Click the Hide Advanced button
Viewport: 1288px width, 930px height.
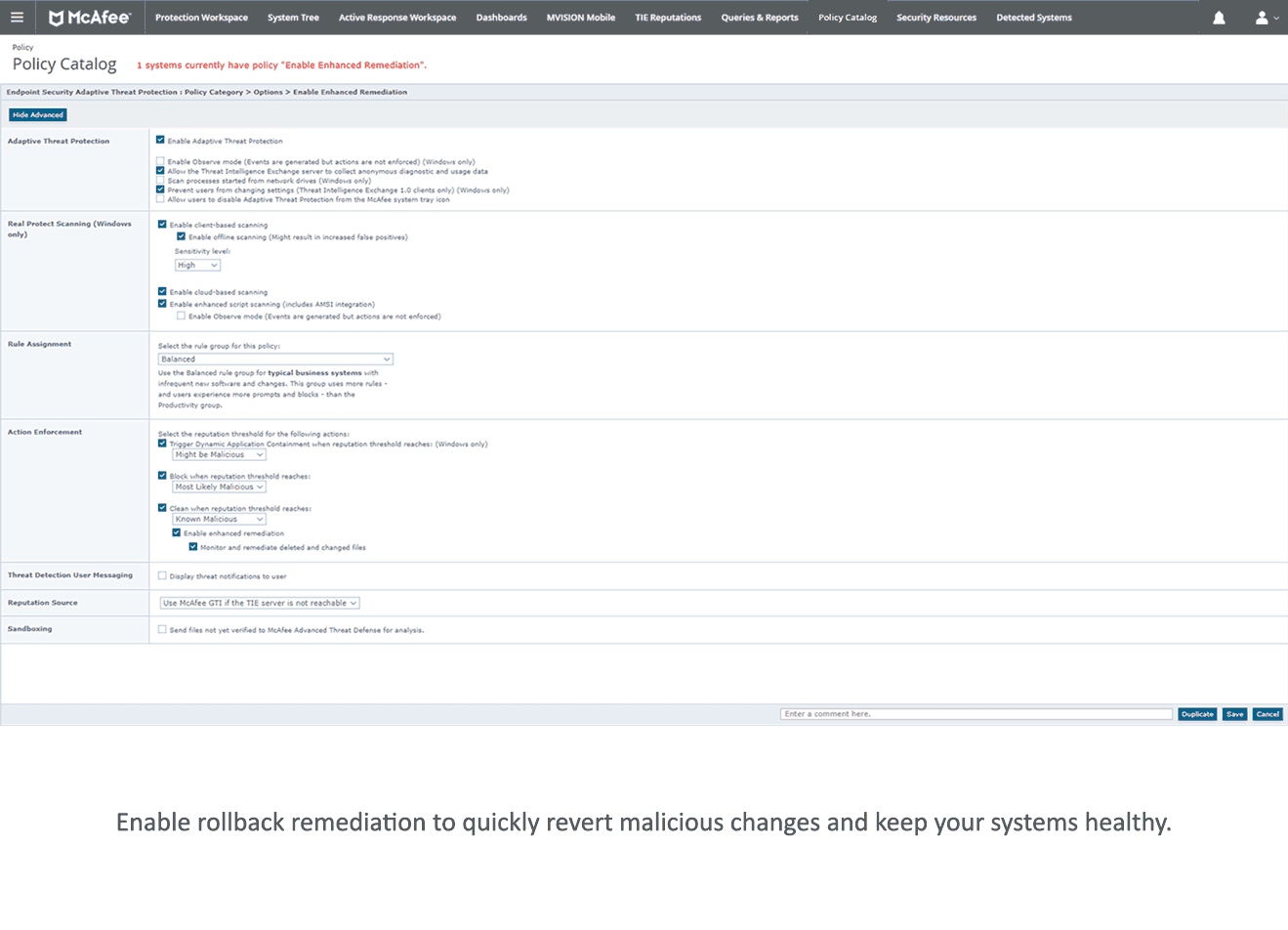click(x=38, y=114)
